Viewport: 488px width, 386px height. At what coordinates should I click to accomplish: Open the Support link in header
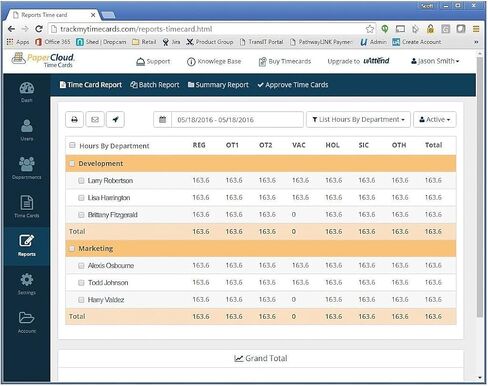click(153, 61)
